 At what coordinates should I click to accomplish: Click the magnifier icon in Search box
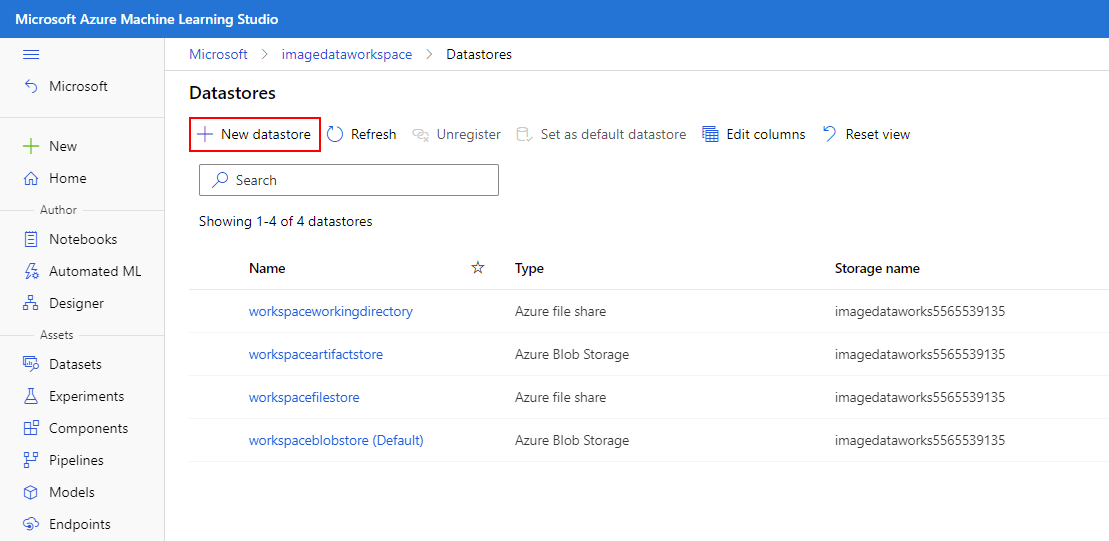pyautogui.click(x=221, y=180)
